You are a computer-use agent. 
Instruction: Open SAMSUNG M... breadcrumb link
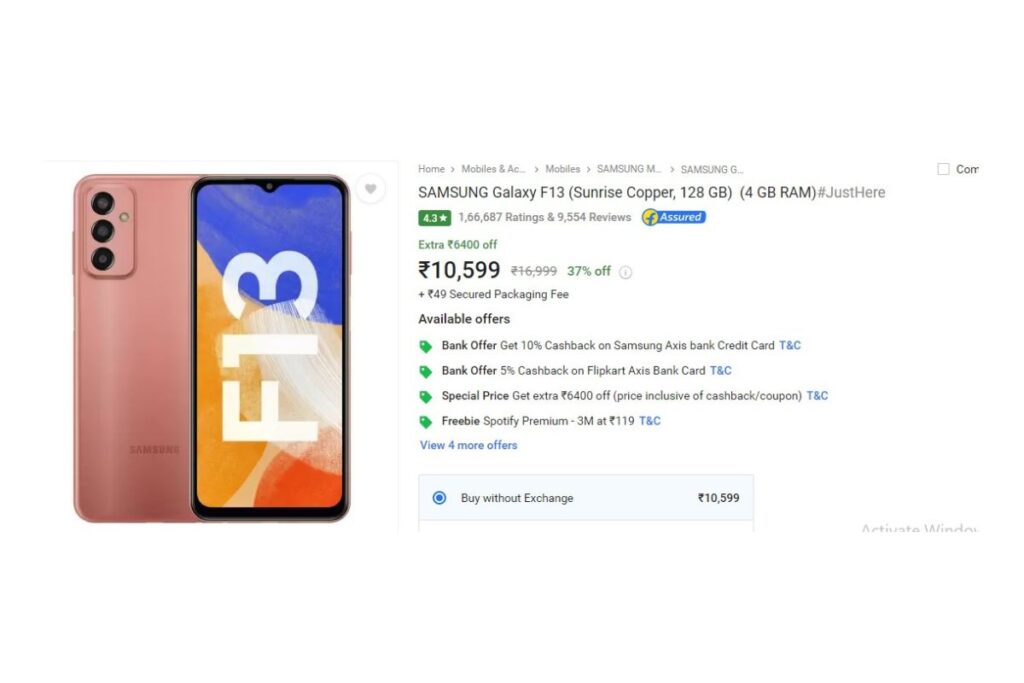tap(629, 168)
